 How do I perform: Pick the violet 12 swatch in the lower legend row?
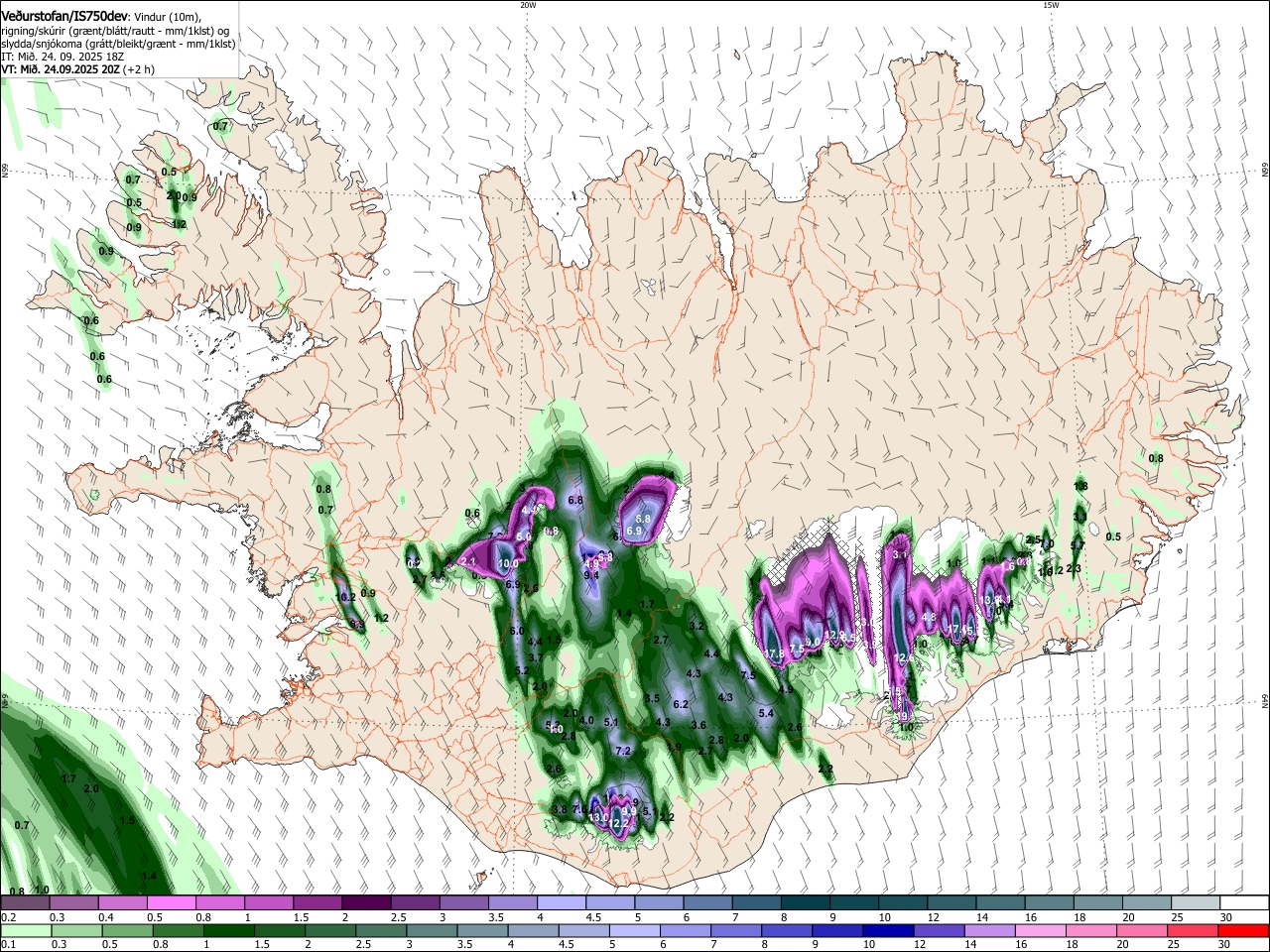tap(940, 930)
